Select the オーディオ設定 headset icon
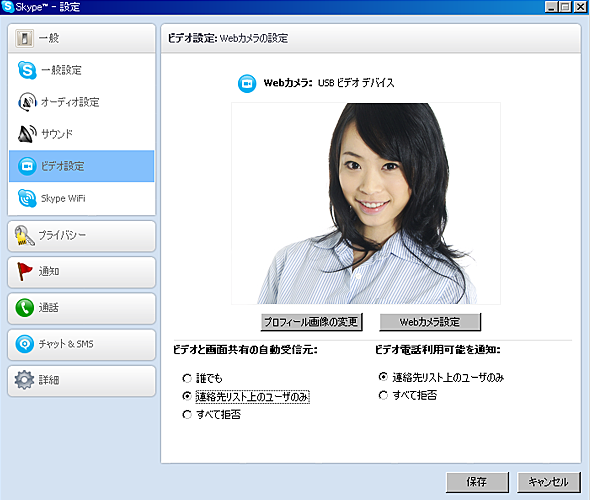Screen dimensions: 590x500 coord(27,102)
